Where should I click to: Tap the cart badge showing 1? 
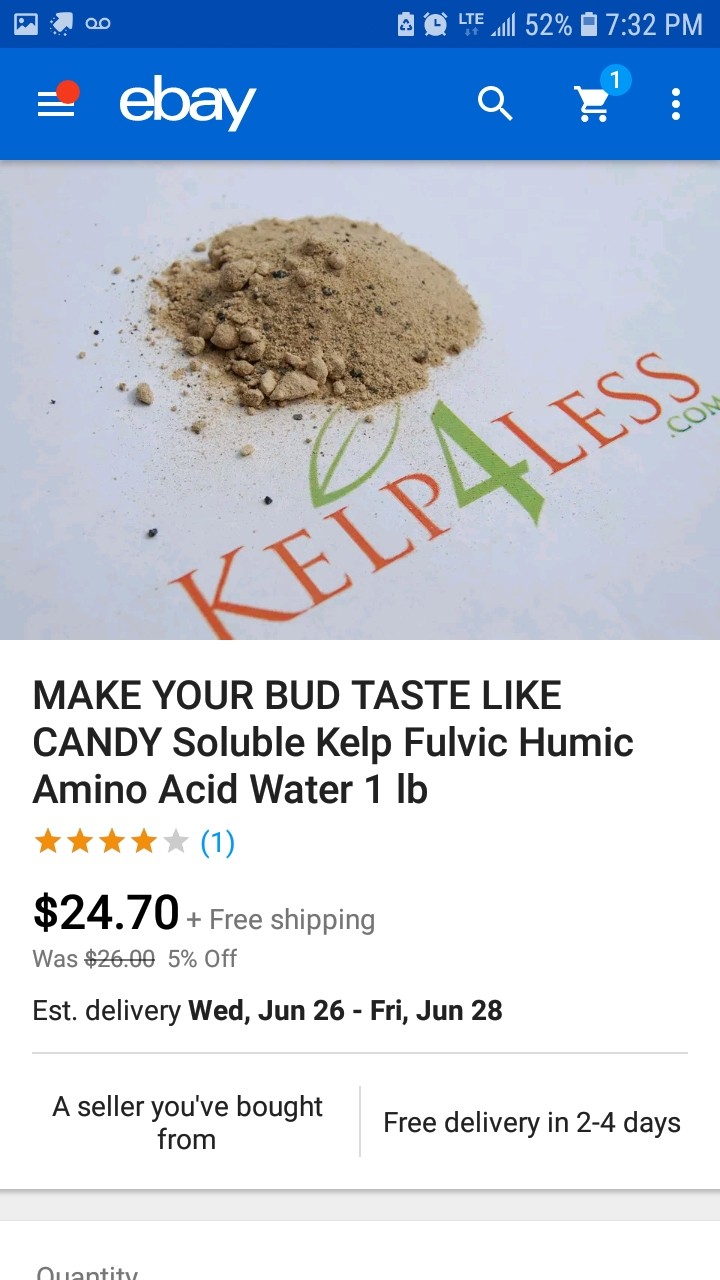tap(615, 80)
